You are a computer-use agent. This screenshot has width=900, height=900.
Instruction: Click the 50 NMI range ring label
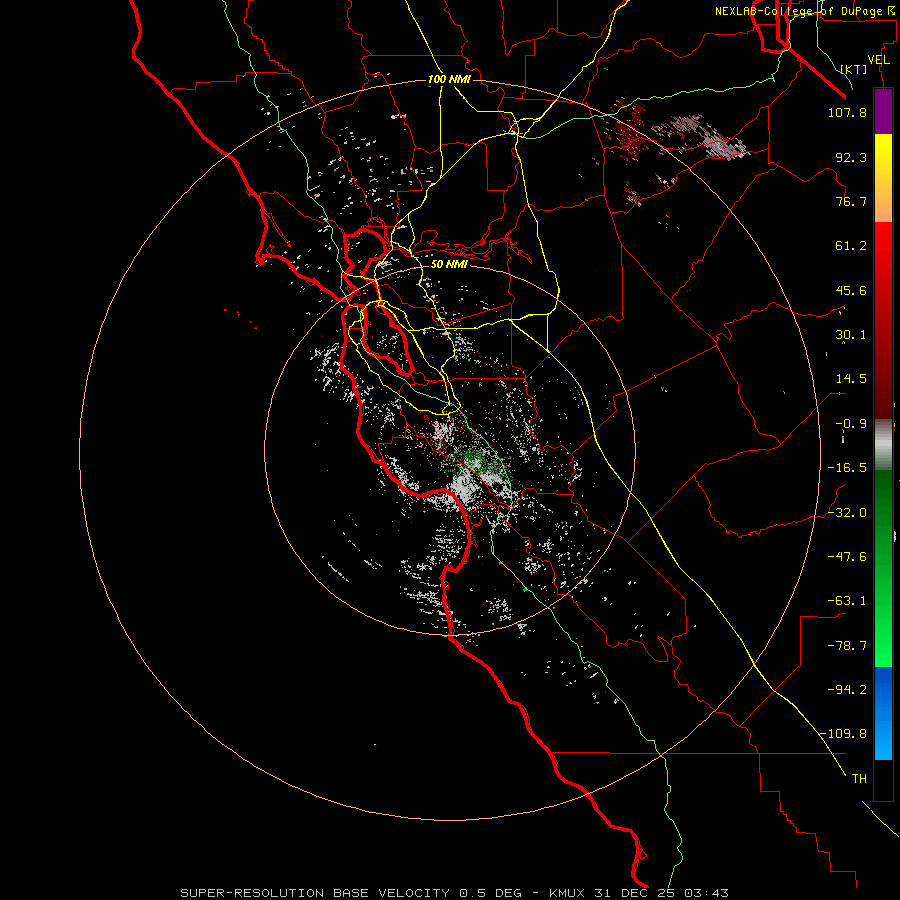coord(449,264)
